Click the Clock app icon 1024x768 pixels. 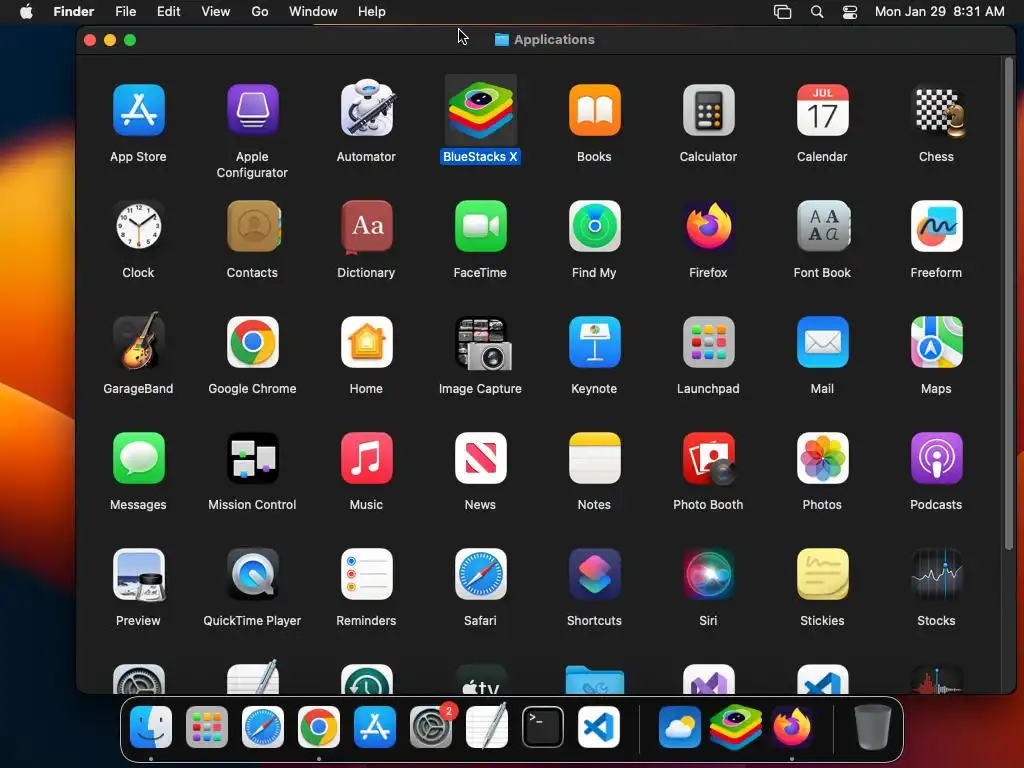pos(138,226)
